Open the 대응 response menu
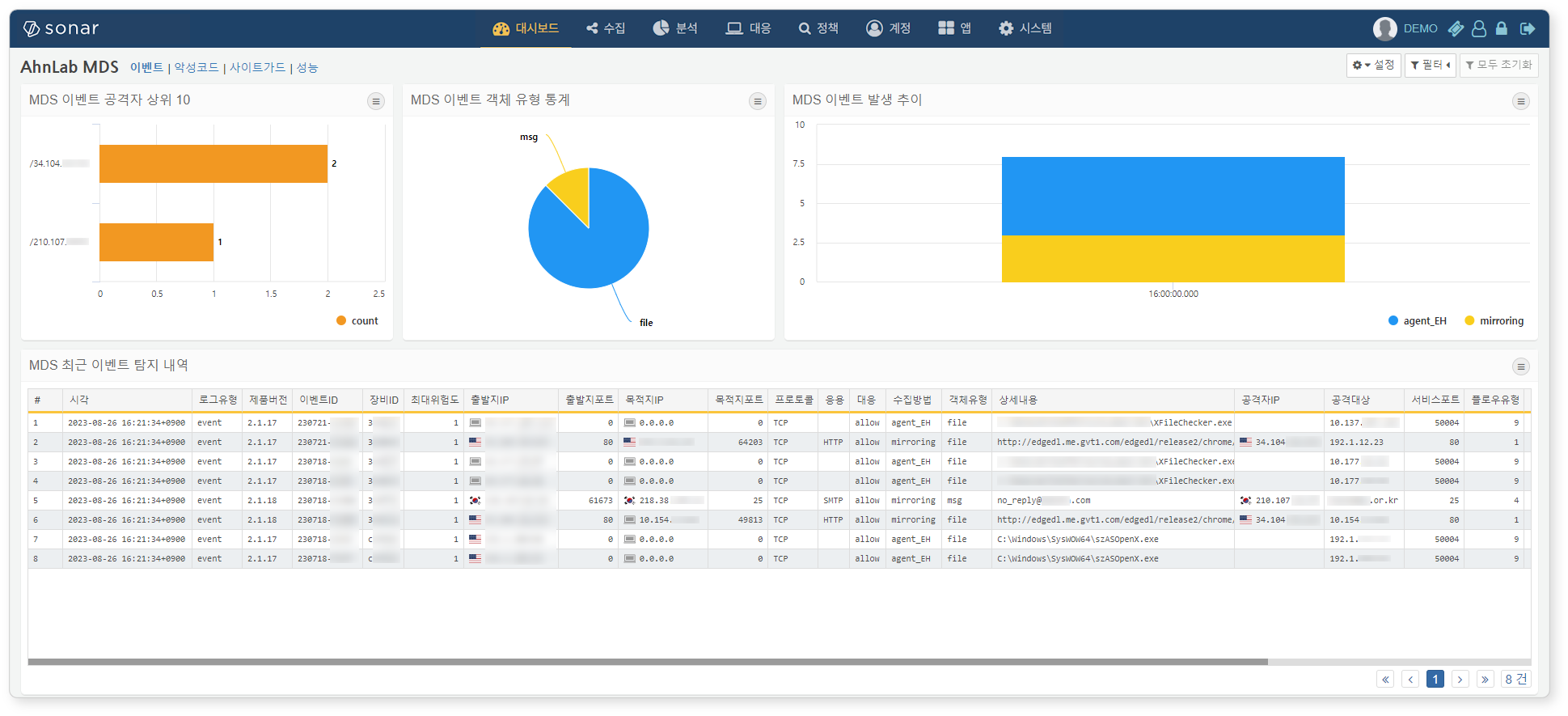 pos(748,28)
